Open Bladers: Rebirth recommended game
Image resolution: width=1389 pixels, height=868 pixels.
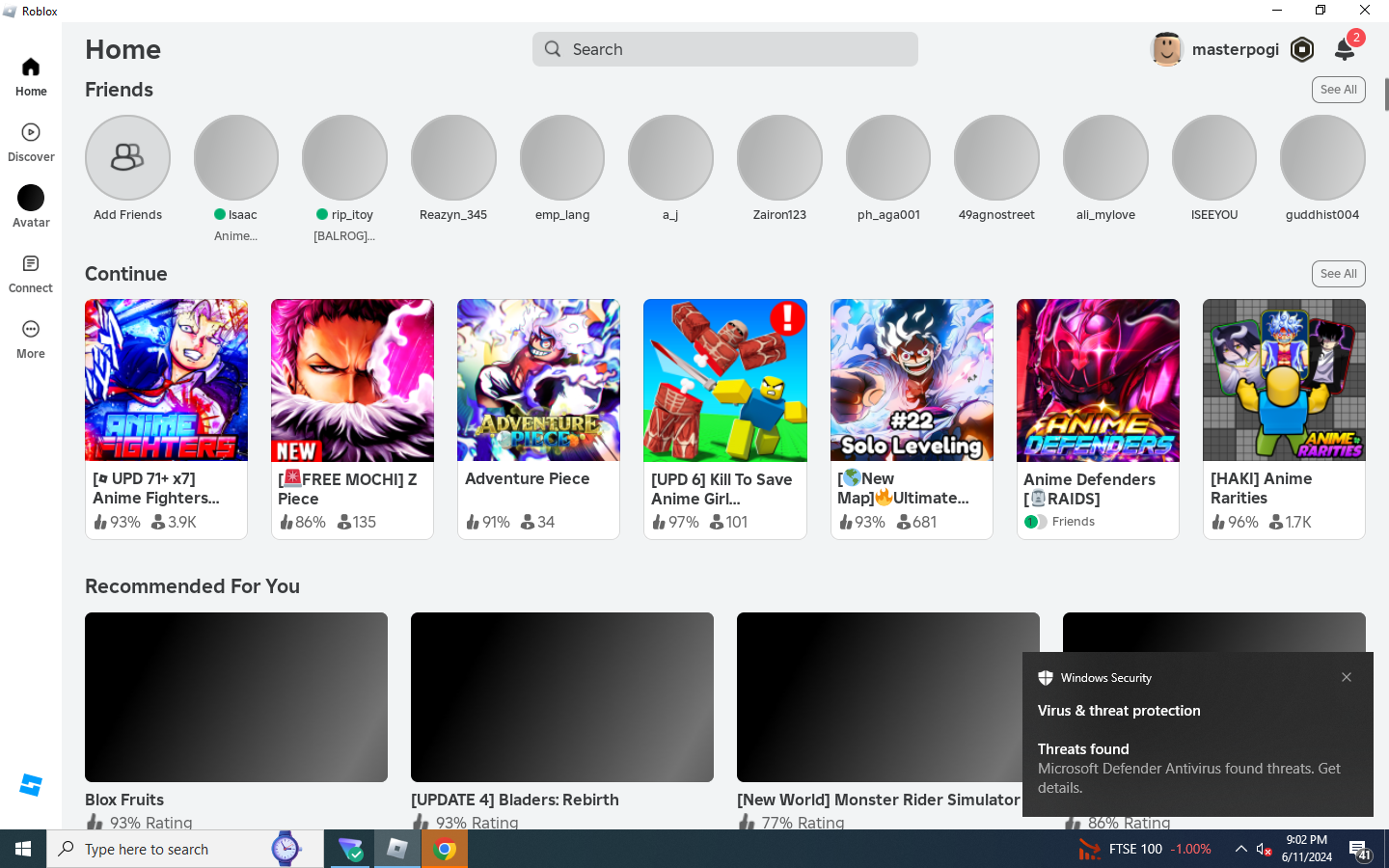point(562,697)
